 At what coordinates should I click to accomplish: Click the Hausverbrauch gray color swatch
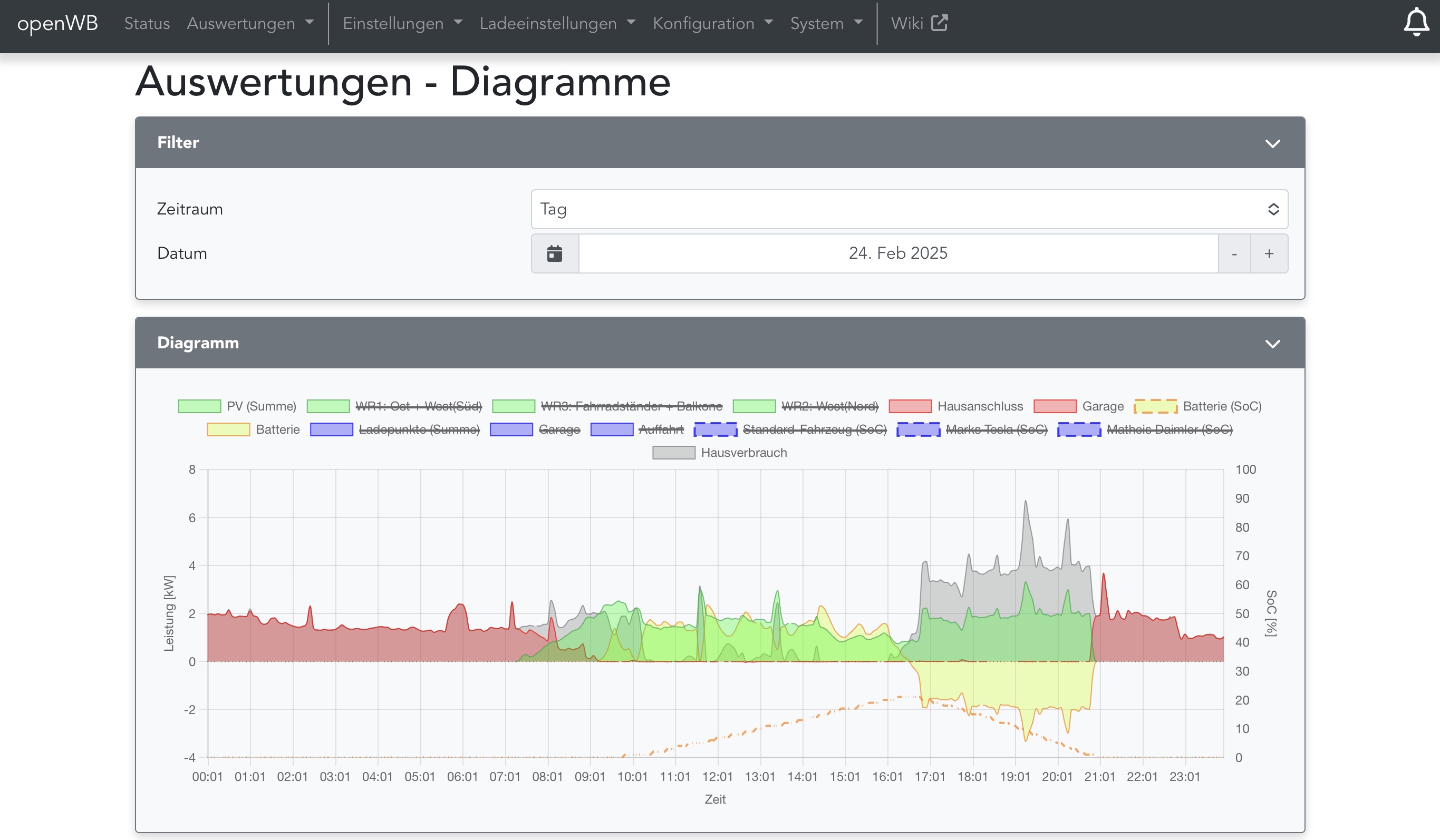tap(674, 453)
